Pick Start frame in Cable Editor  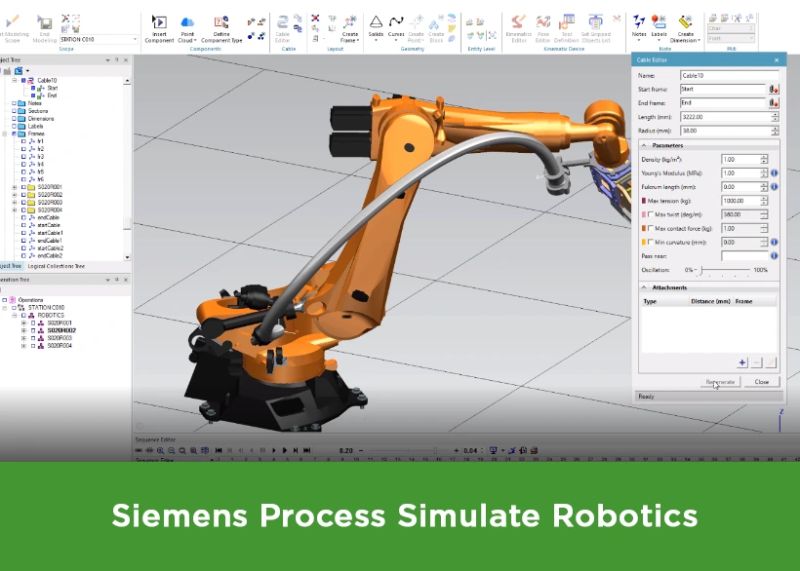[774, 89]
